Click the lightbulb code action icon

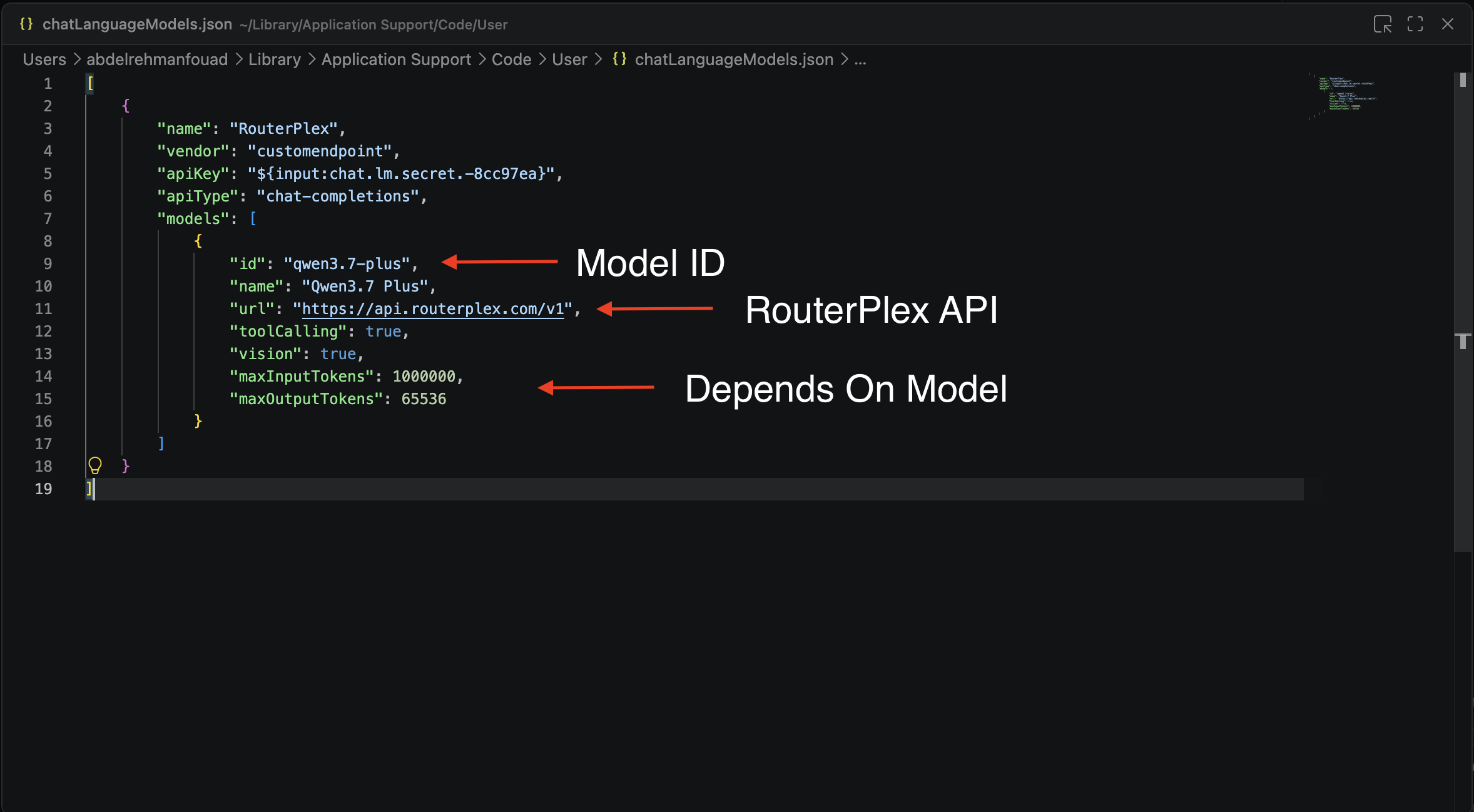pos(95,465)
